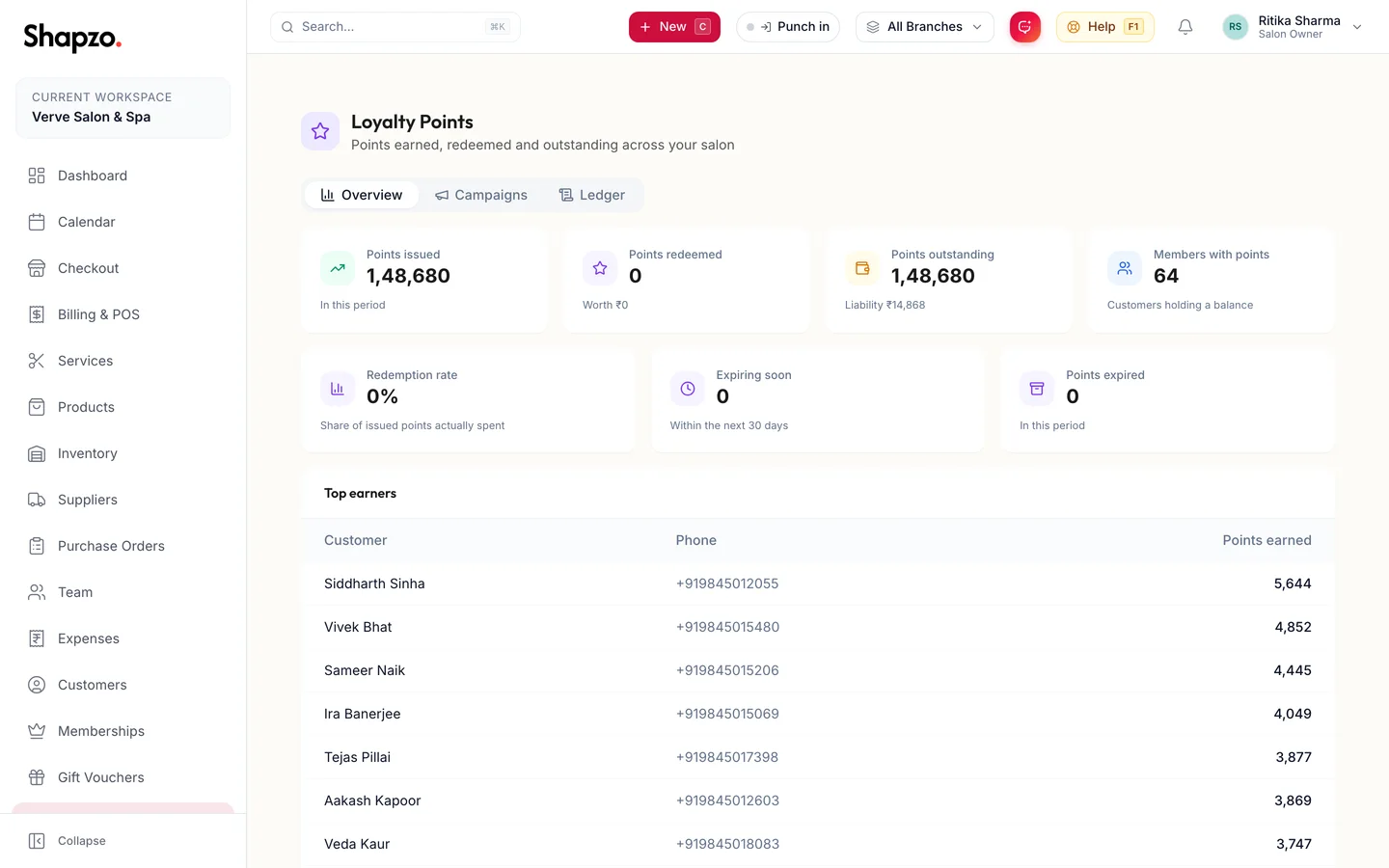The width and height of the screenshot is (1389, 868).
Task: Select the Siddharth Sinha row
Action: click(818, 583)
